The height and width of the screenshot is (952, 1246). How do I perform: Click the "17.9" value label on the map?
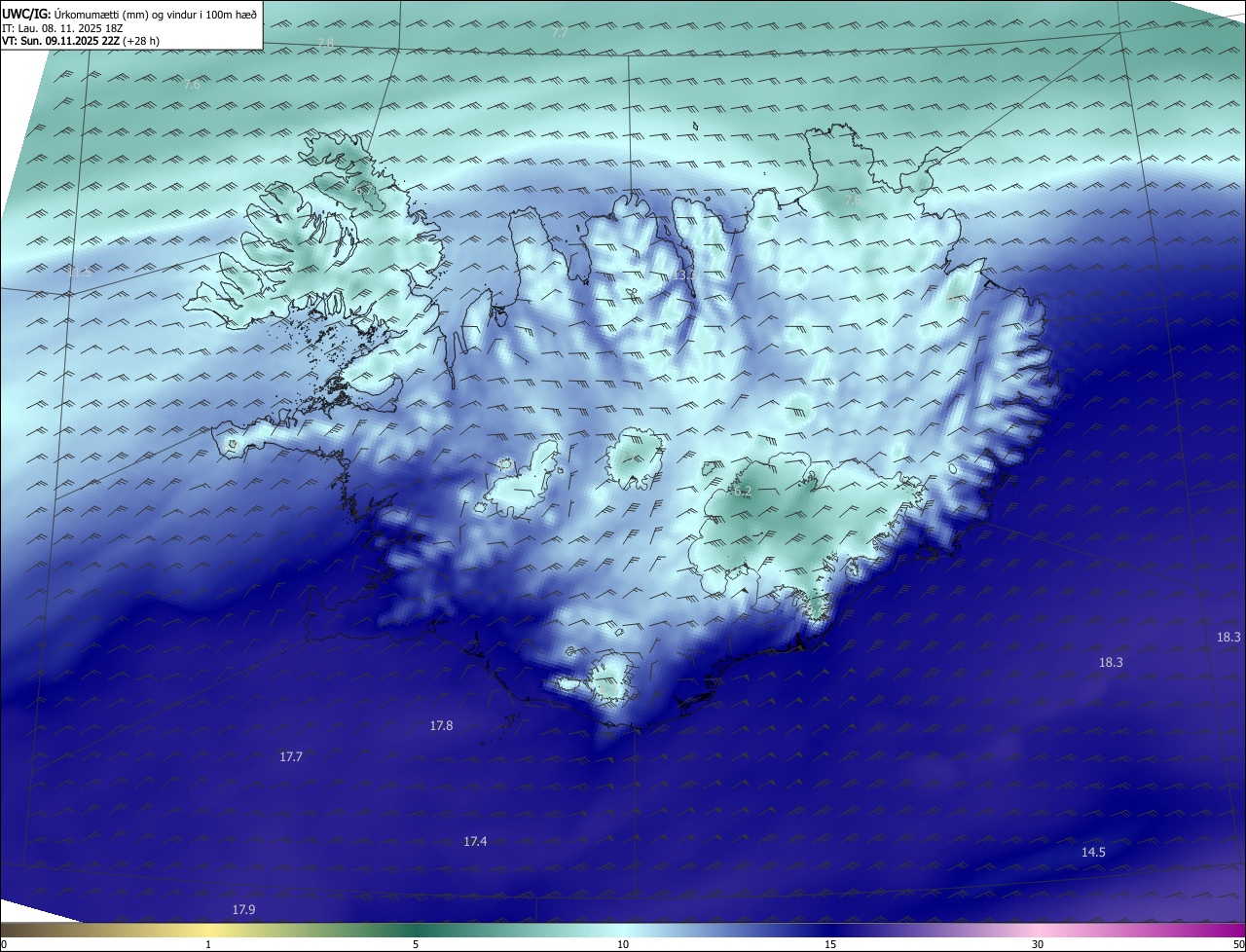point(243,909)
